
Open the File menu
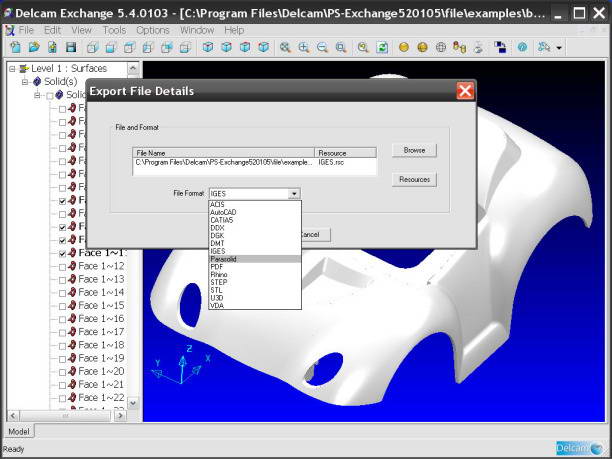tap(26, 30)
